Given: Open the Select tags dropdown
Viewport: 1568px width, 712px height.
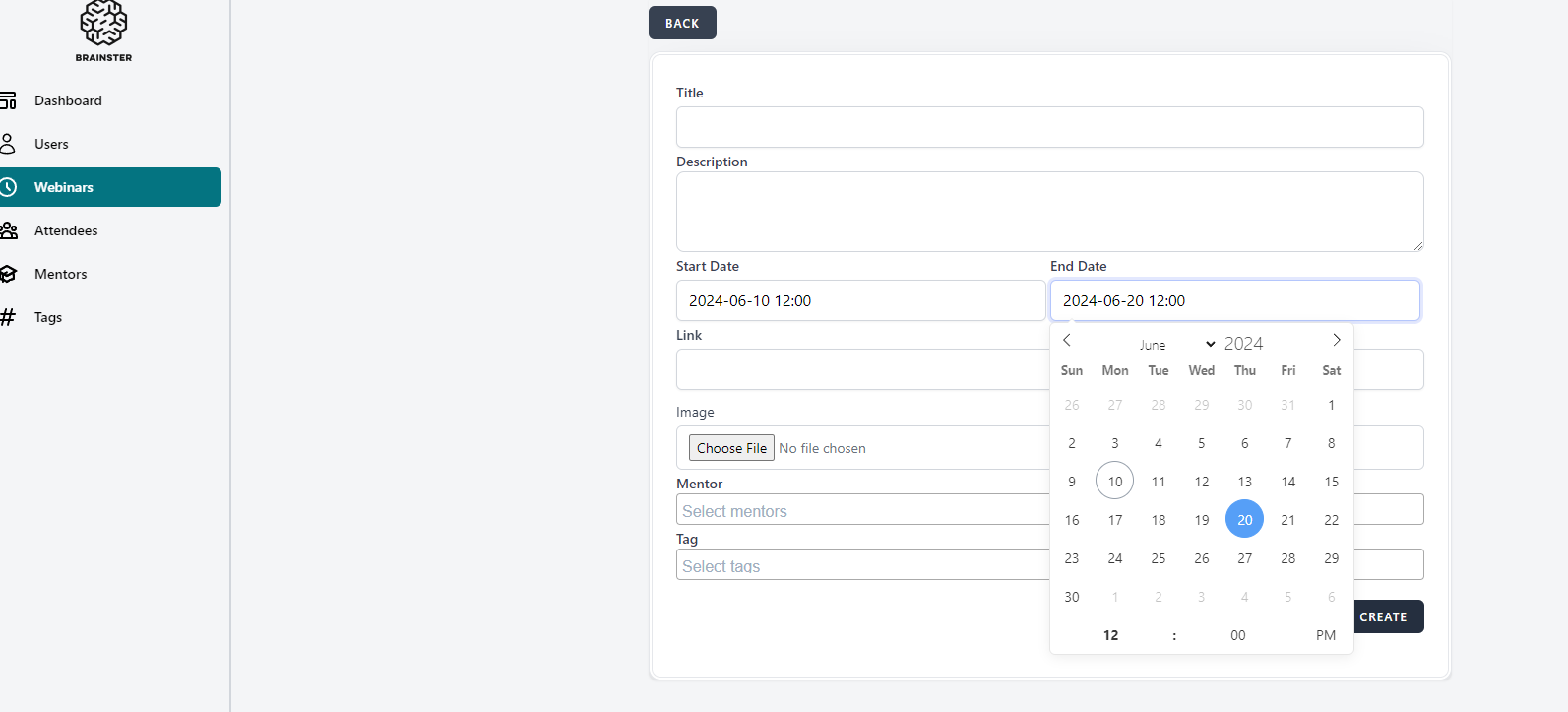Looking at the screenshot, I should click(861, 565).
